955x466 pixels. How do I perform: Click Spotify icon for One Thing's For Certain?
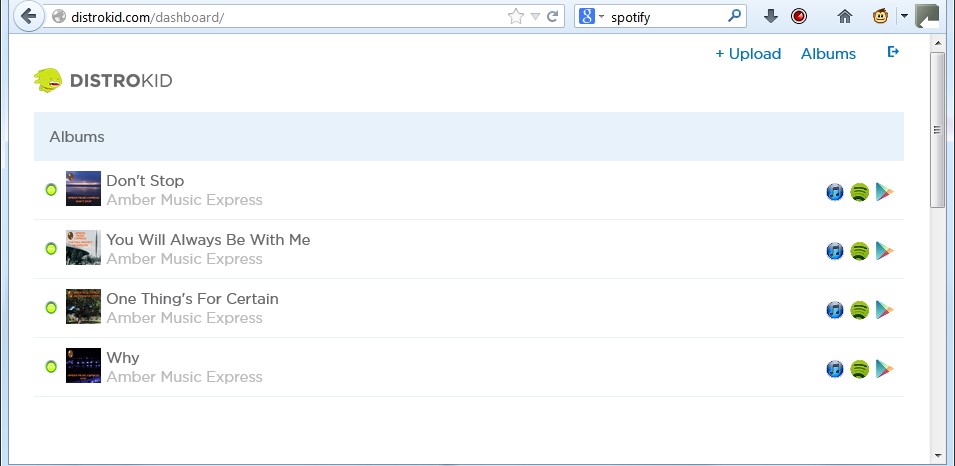(x=859, y=310)
